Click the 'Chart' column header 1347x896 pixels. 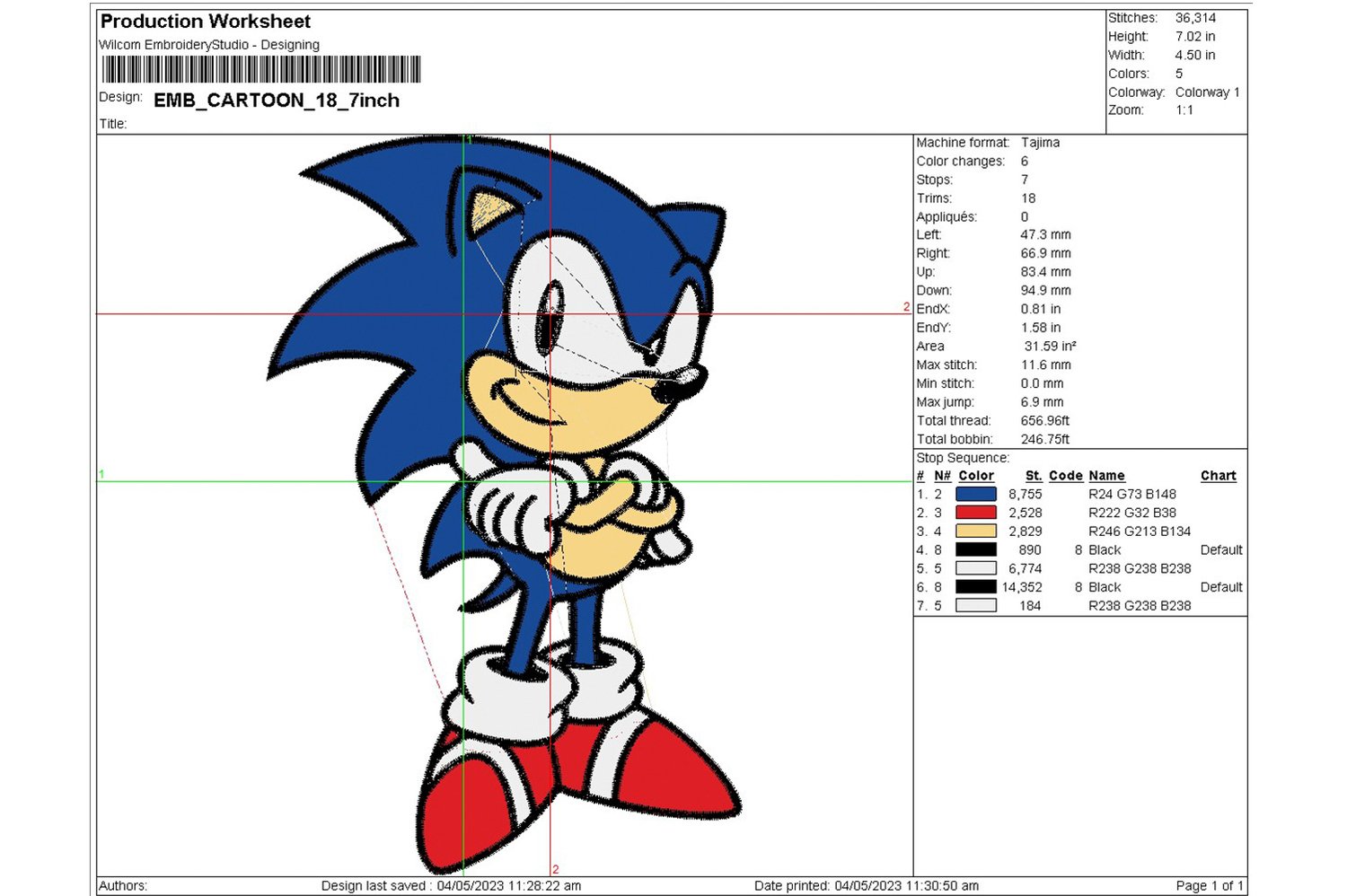pyautogui.click(x=1219, y=476)
